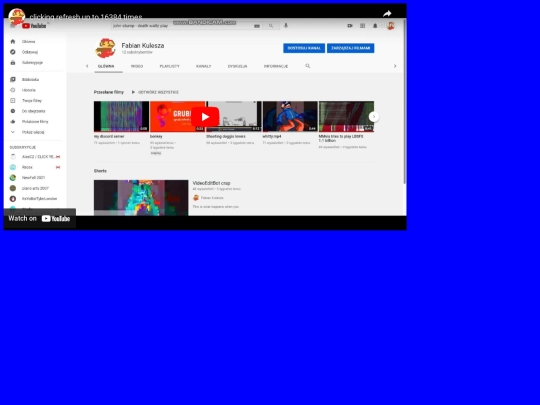Click the Przesłane filmy section heading
Viewport: 540px width, 405px height.
108,92
